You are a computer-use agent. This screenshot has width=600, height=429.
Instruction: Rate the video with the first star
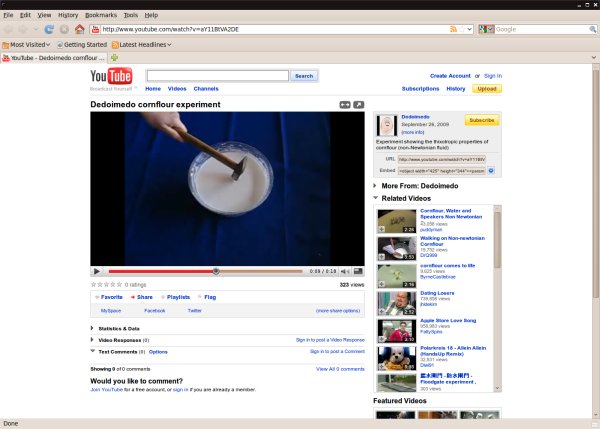click(x=93, y=284)
